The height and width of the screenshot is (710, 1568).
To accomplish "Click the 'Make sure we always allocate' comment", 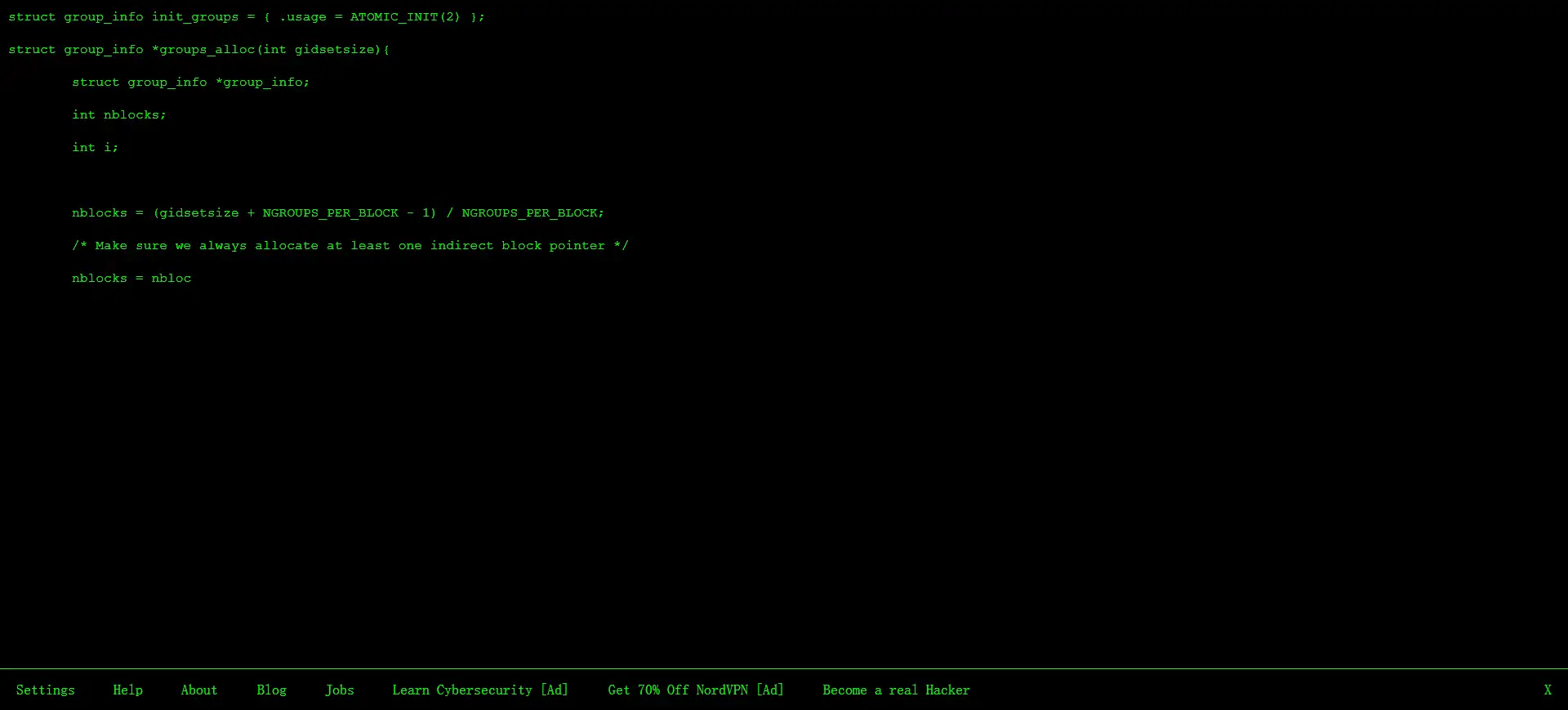I will (x=350, y=246).
